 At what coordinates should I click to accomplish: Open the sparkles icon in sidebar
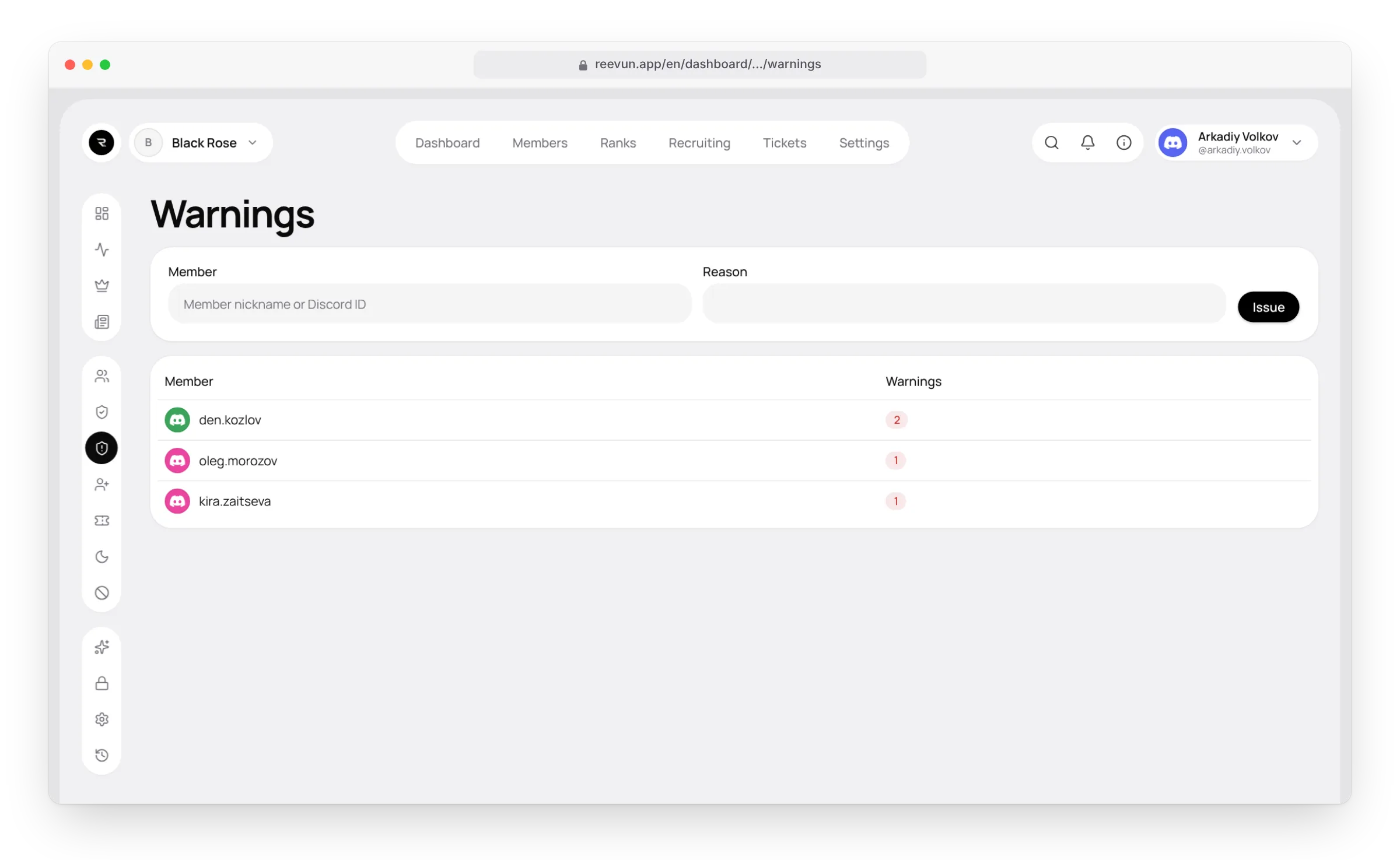point(101,647)
